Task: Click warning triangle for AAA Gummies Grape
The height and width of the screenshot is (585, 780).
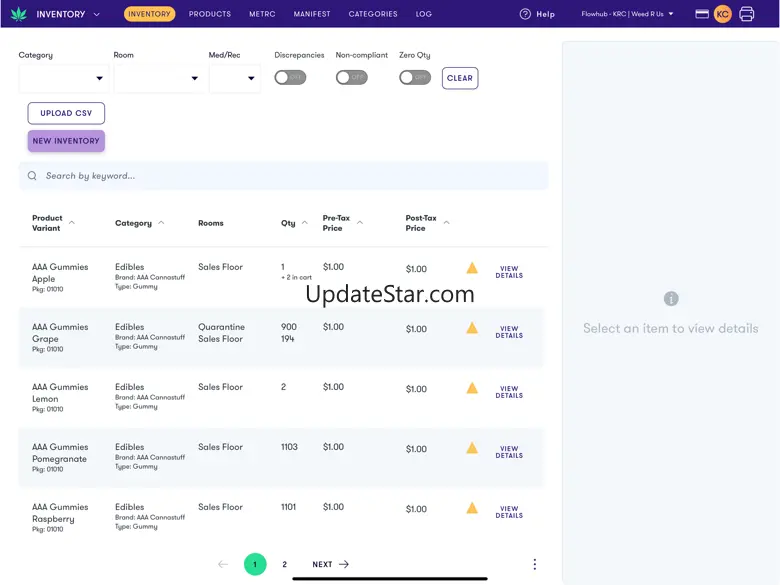Action: pos(472,328)
